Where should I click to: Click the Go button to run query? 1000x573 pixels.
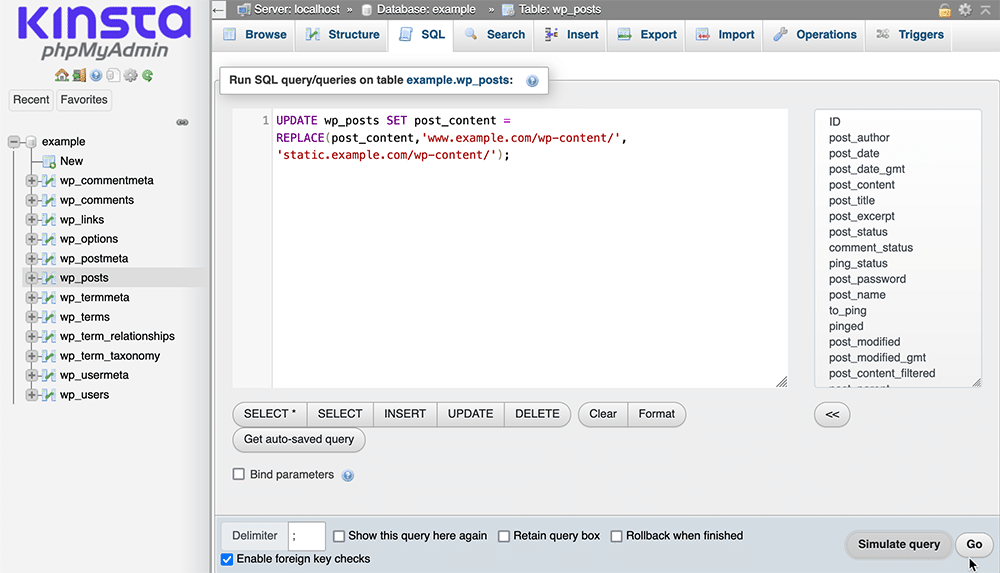pos(974,544)
